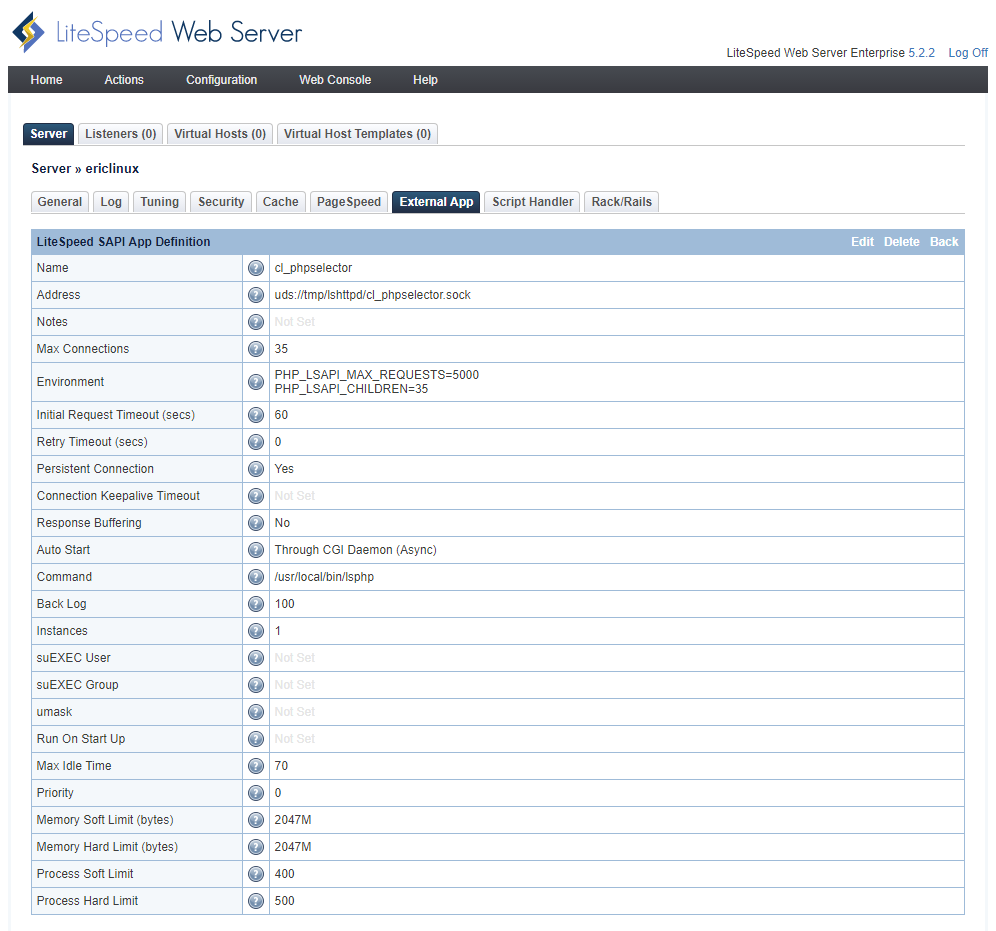996x931 pixels.
Task: Log Off from the admin console
Action: [x=967, y=52]
